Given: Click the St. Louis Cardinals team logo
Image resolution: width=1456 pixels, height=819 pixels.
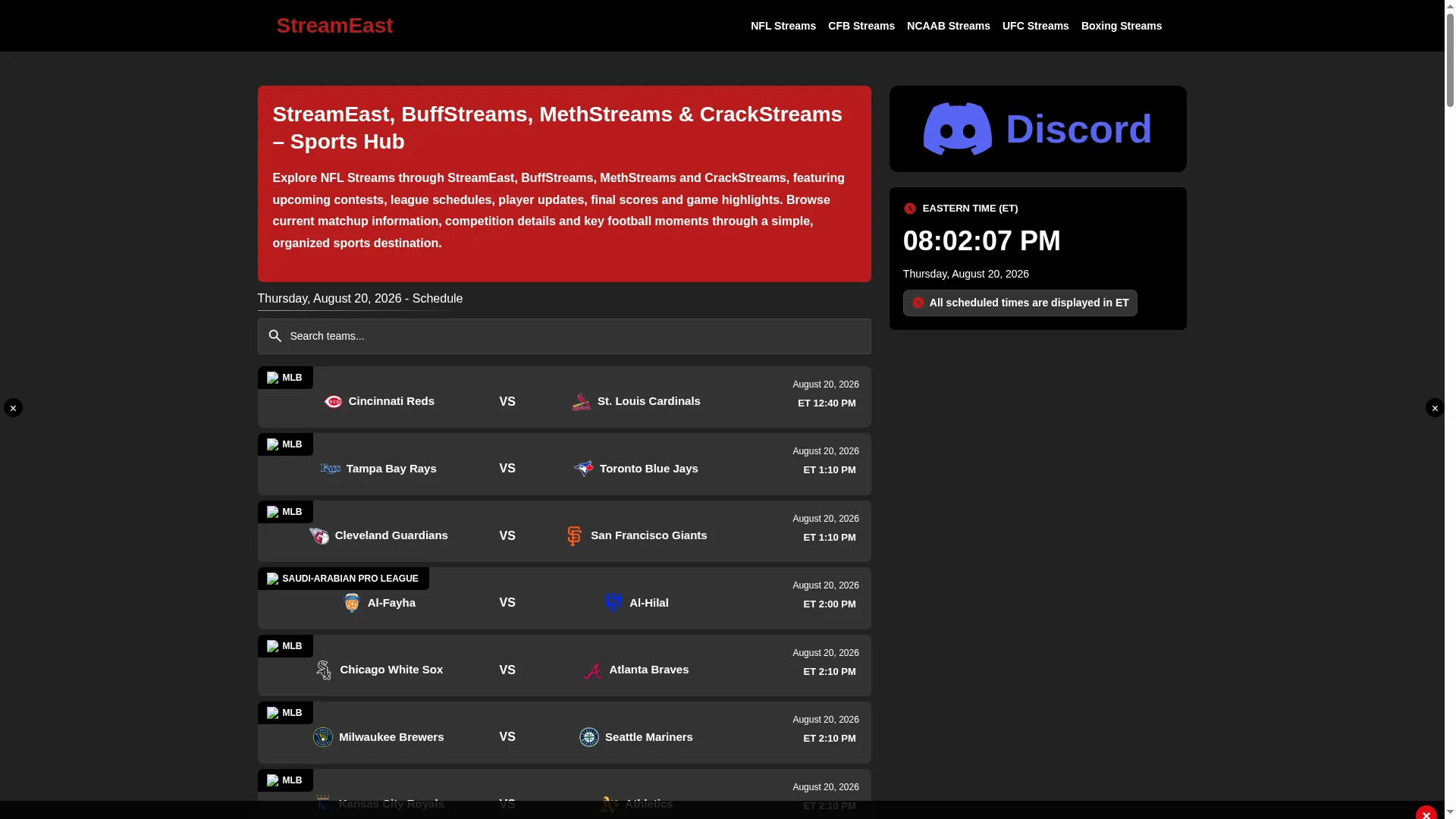Looking at the screenshot, I should click(x=581, y=402).
